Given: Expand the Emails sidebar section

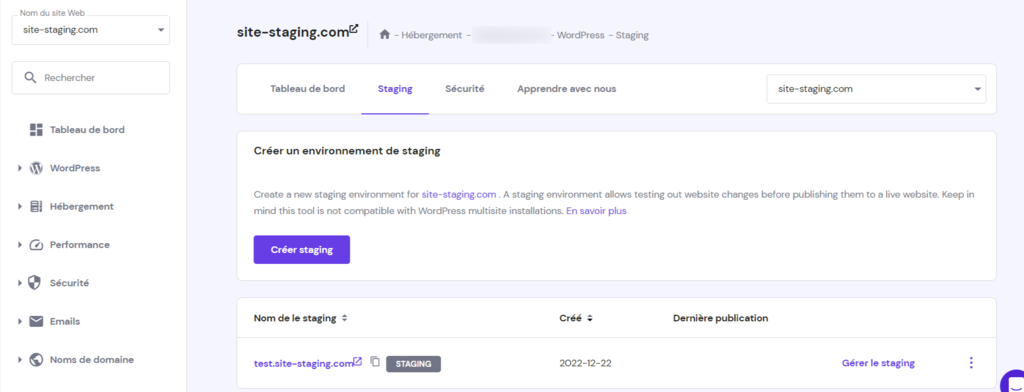Looking at the screenshot, I should 20,321.
